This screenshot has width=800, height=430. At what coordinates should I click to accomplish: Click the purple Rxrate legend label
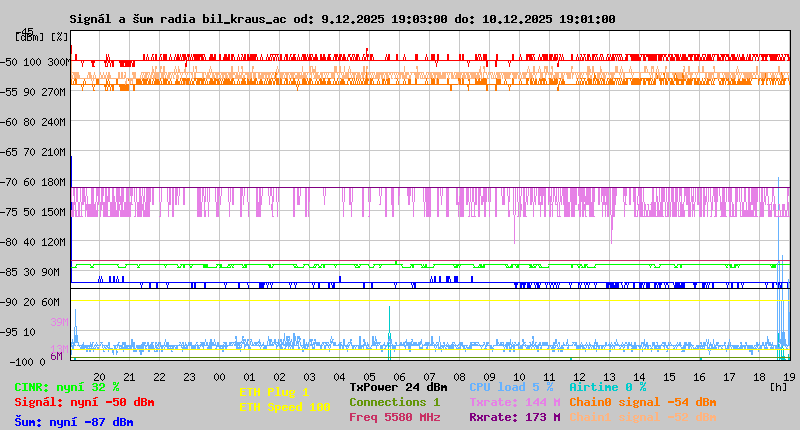(514, 417)
